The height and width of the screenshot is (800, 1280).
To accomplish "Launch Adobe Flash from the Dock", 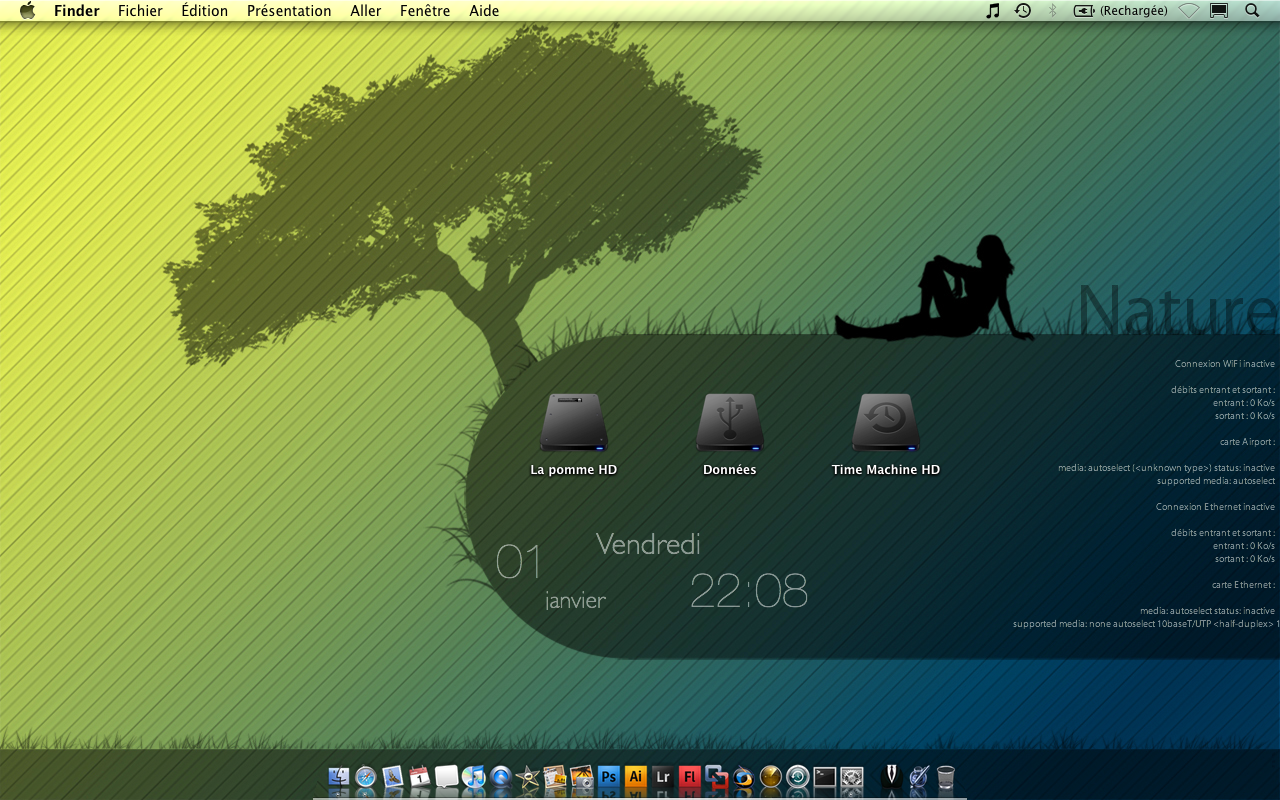I will (689, 777).
